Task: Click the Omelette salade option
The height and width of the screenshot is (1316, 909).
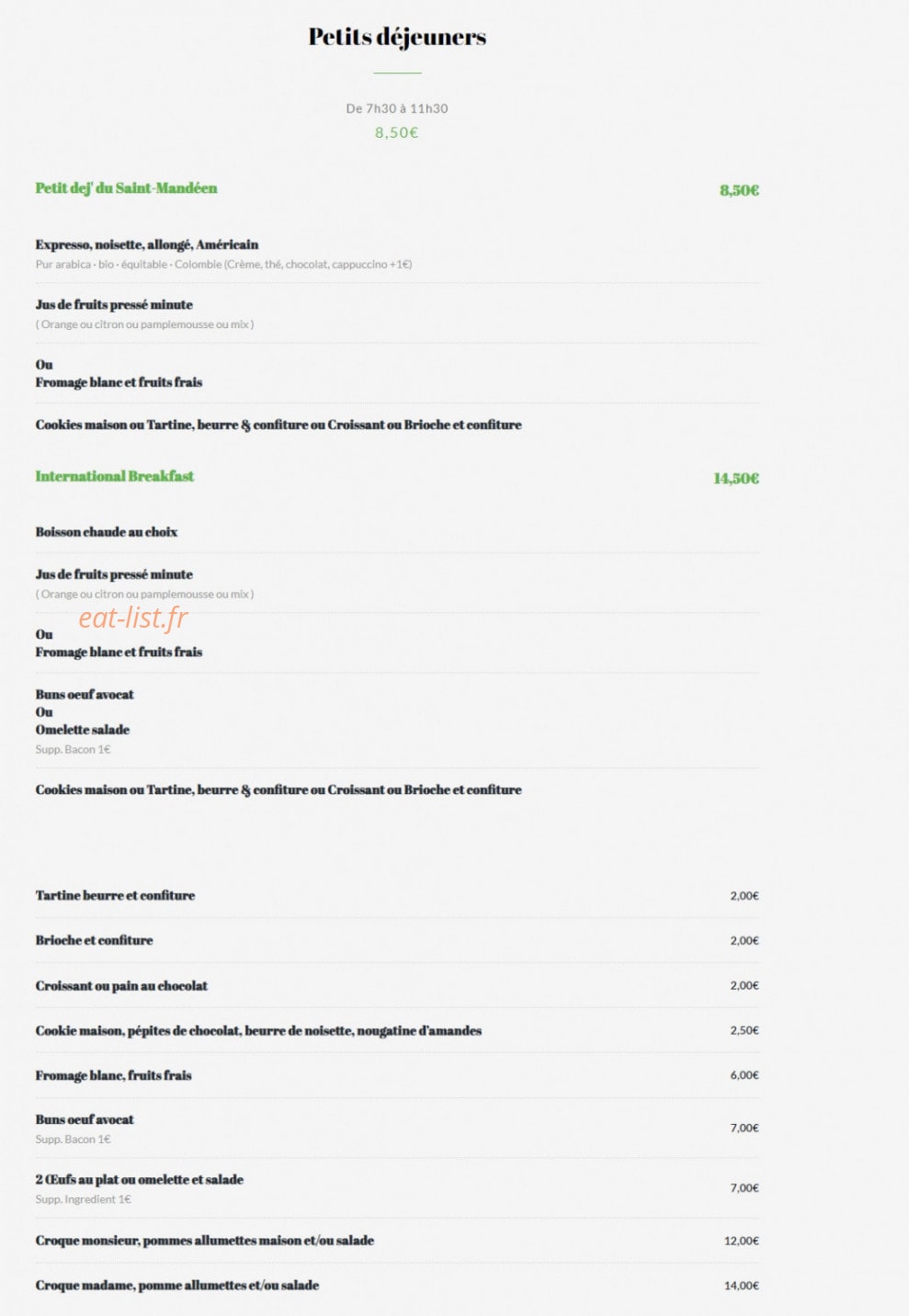Action: (83, 730)
